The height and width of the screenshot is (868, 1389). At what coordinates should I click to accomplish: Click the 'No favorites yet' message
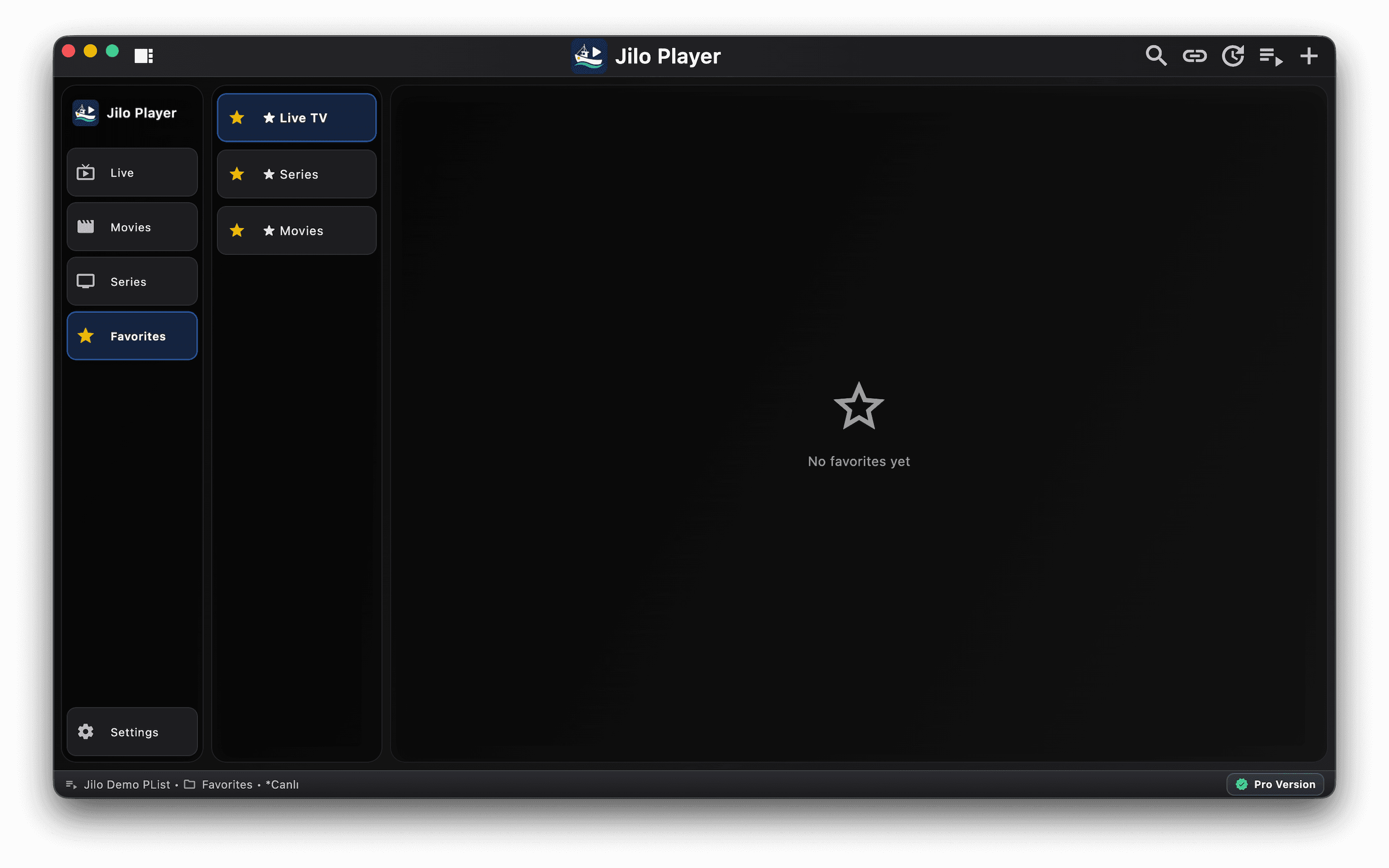pos(858,461)
